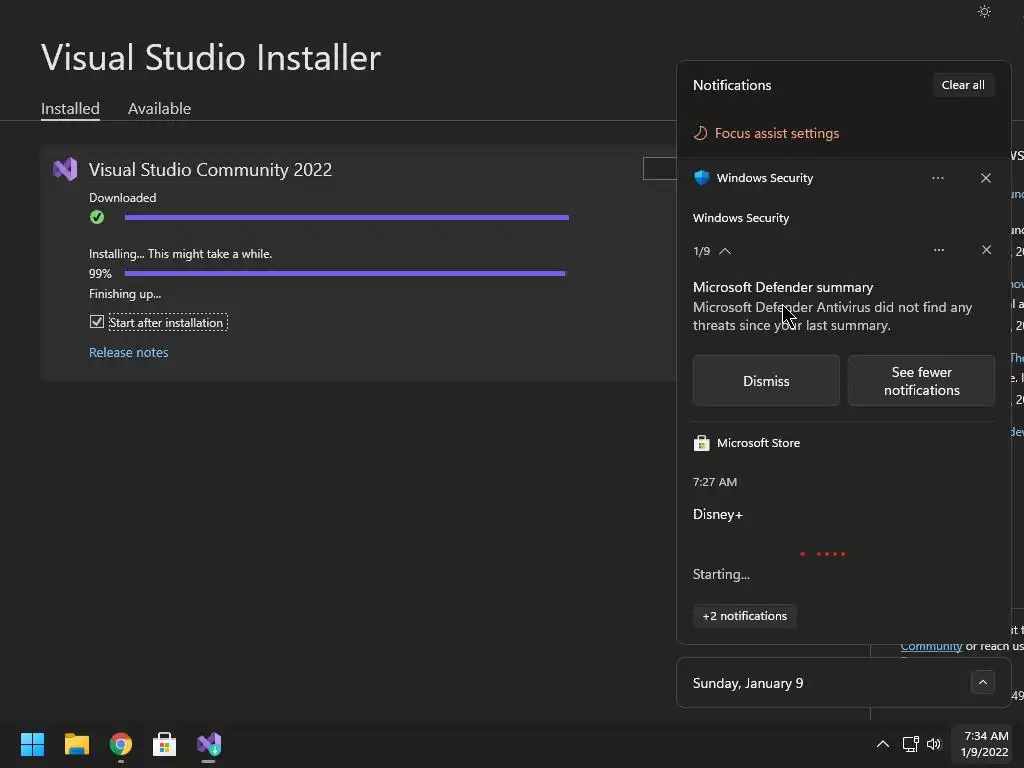Click the installing progress bar
The width and height of the screenshot is (1024, 768).
345,273
